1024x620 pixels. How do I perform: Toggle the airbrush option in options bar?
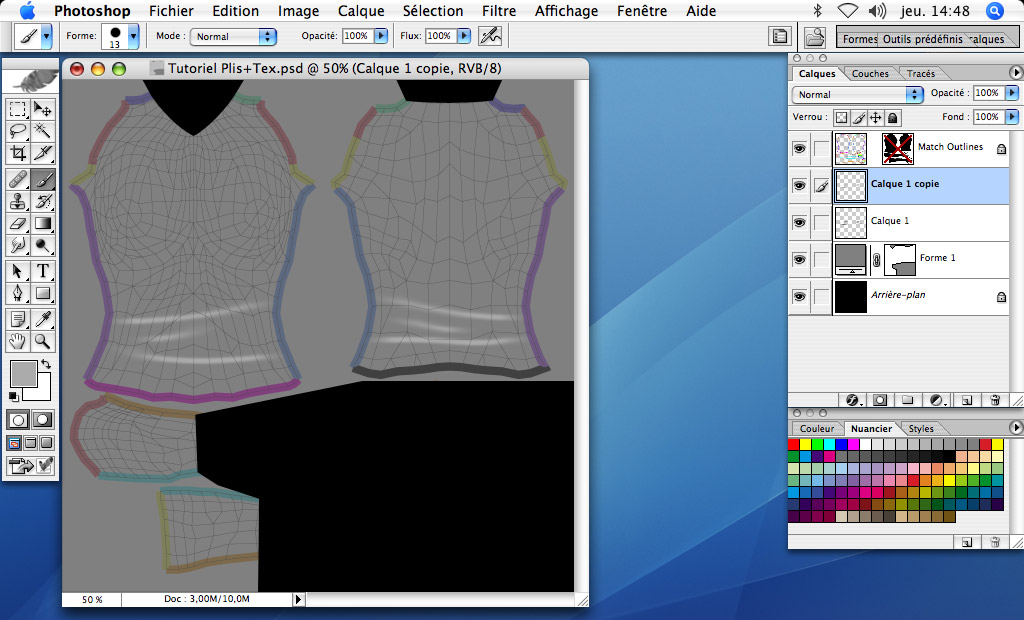[x=490, y=36]
